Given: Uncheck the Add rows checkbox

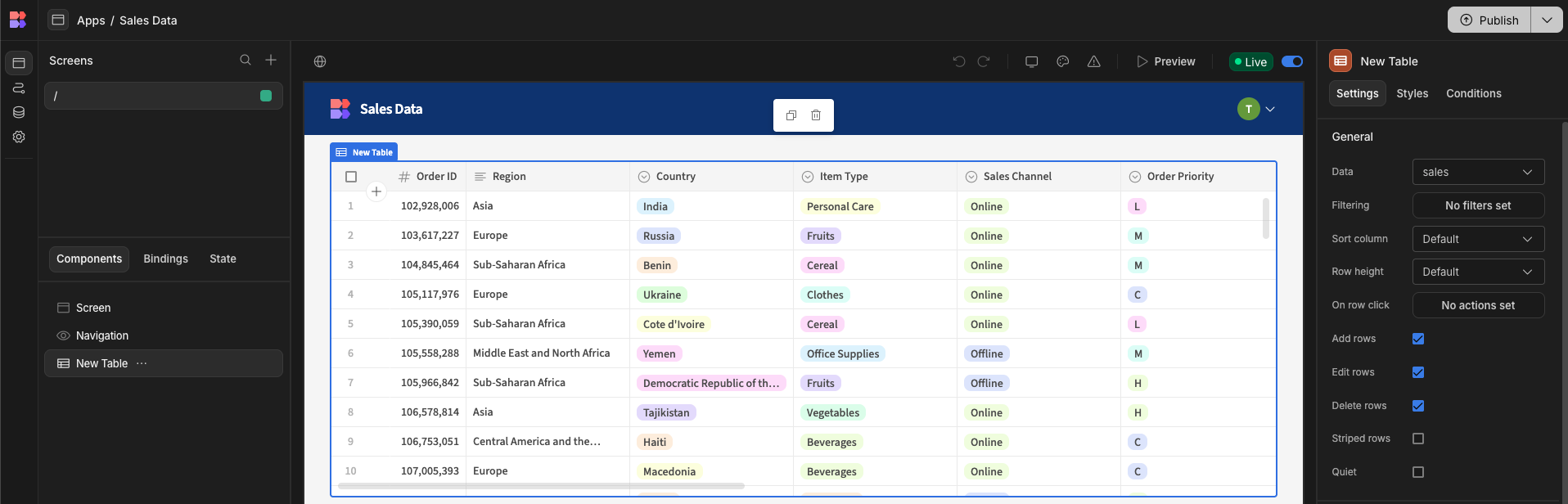Looking at the screenshot, I should [x=1418, y=339].
